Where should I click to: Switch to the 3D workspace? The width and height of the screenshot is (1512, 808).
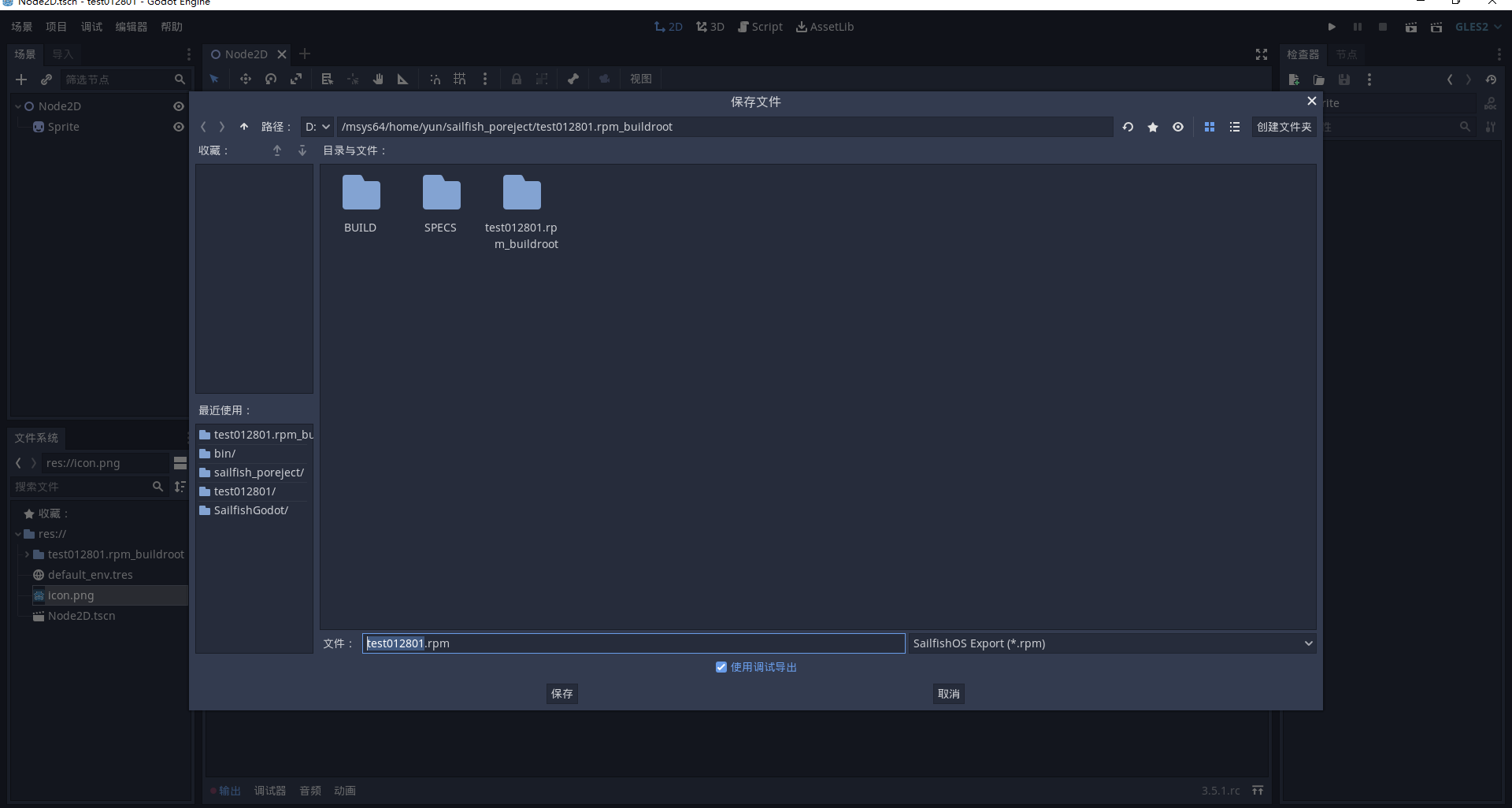(x=710, y=26)
